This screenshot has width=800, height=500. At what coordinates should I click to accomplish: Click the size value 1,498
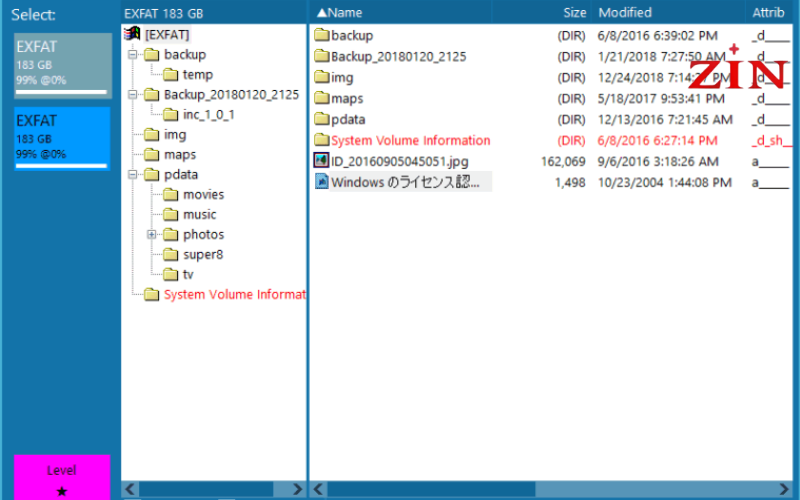(x=570, y=183)
